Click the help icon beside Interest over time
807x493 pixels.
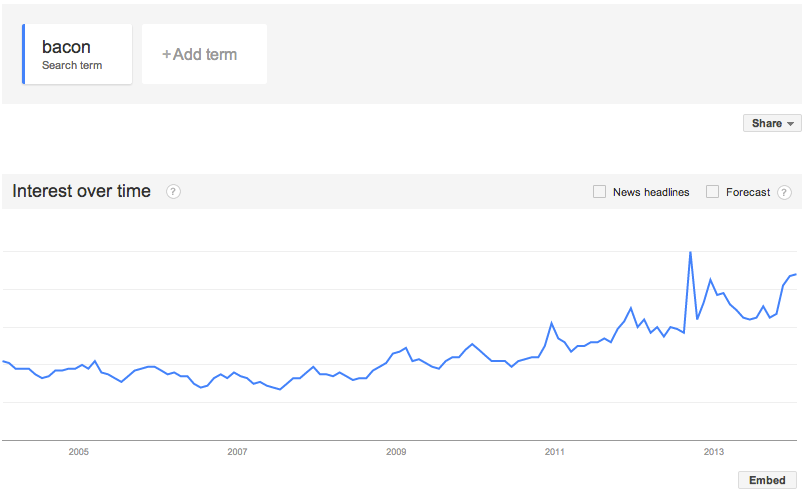click(173, 191)
